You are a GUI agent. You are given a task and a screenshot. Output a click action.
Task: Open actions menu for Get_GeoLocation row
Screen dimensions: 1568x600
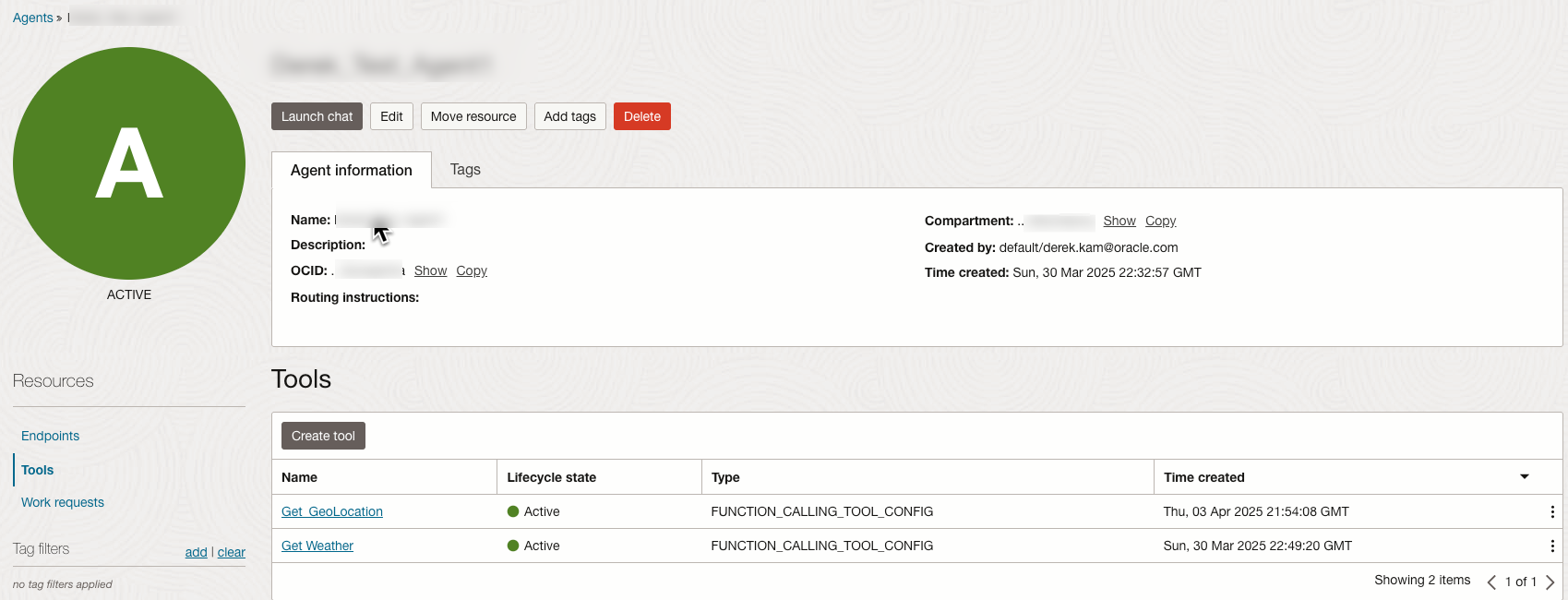1551,511
